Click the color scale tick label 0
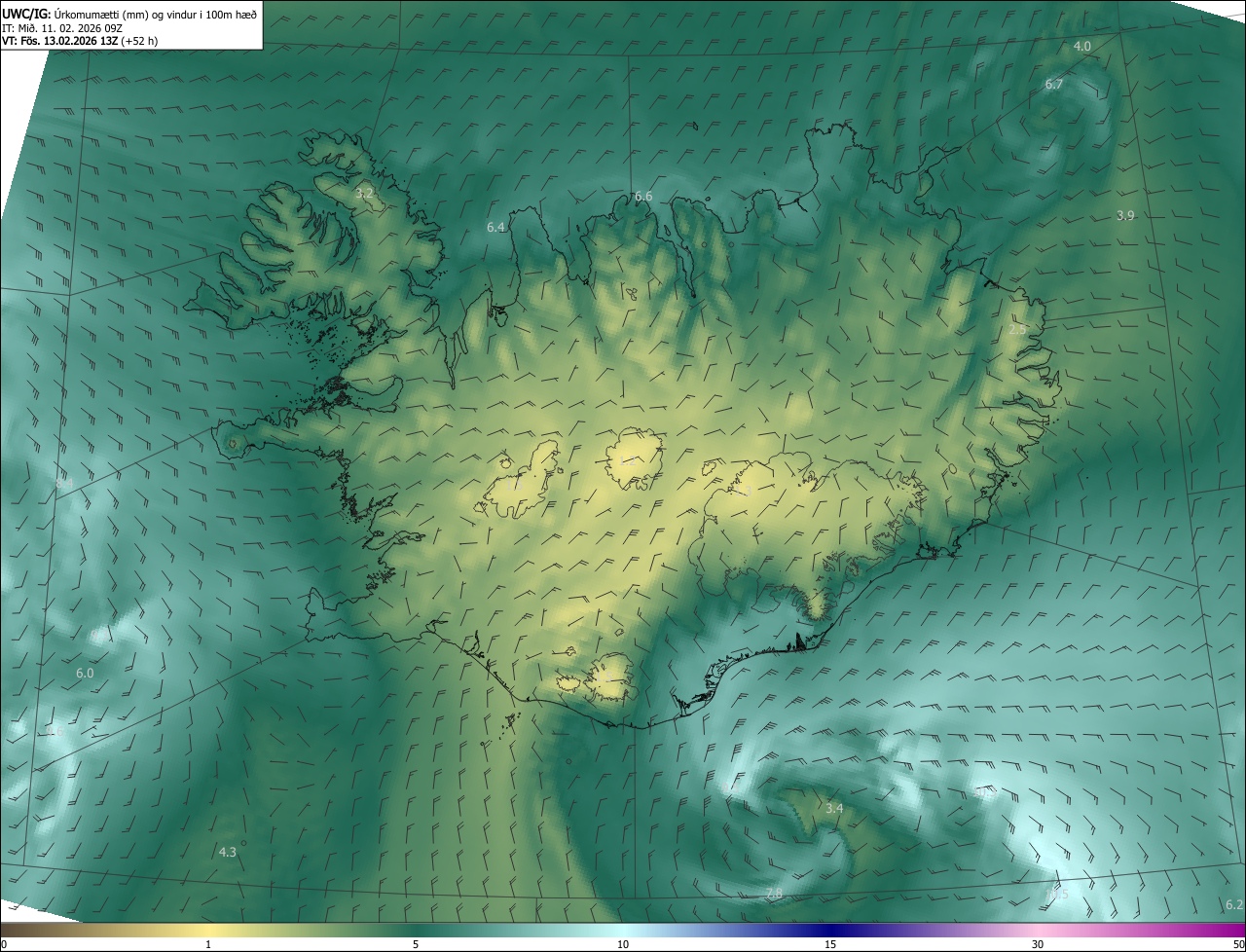The height and width of the screenshot is (952, 1246). tap(4, 944)
